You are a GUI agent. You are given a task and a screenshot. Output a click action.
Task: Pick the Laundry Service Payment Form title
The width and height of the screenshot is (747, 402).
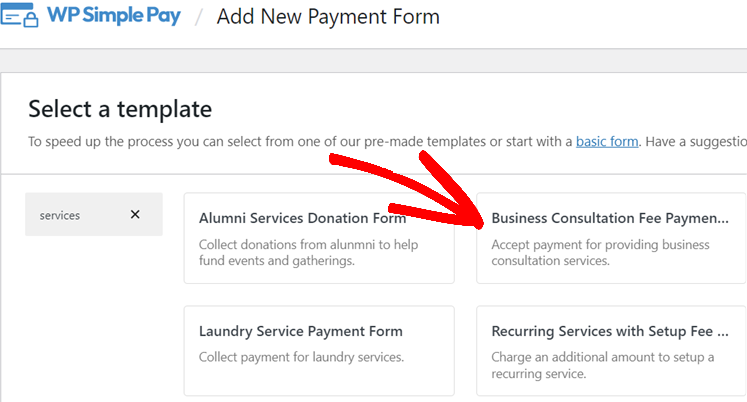coord(301,331)
